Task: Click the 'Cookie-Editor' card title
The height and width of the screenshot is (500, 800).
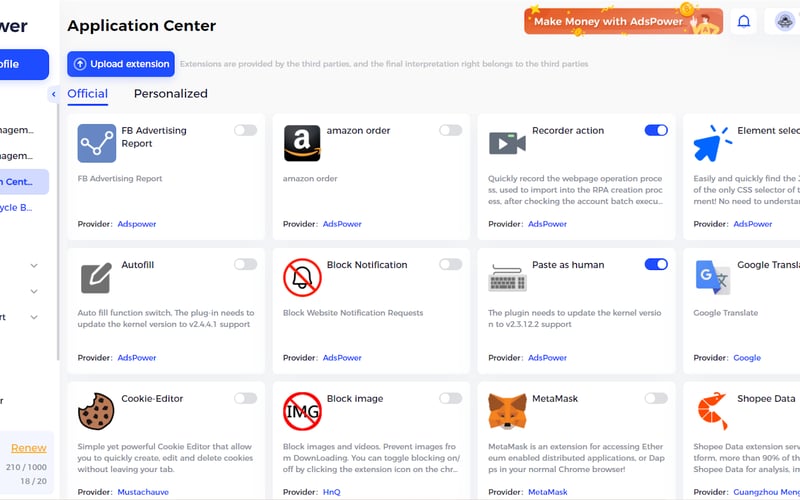Action: 152,399
